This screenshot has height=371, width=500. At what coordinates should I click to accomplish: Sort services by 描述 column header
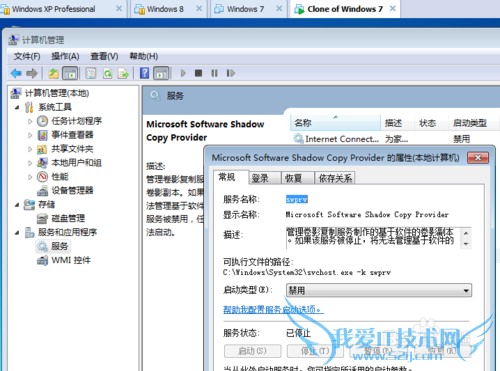(x=398, y=123)
